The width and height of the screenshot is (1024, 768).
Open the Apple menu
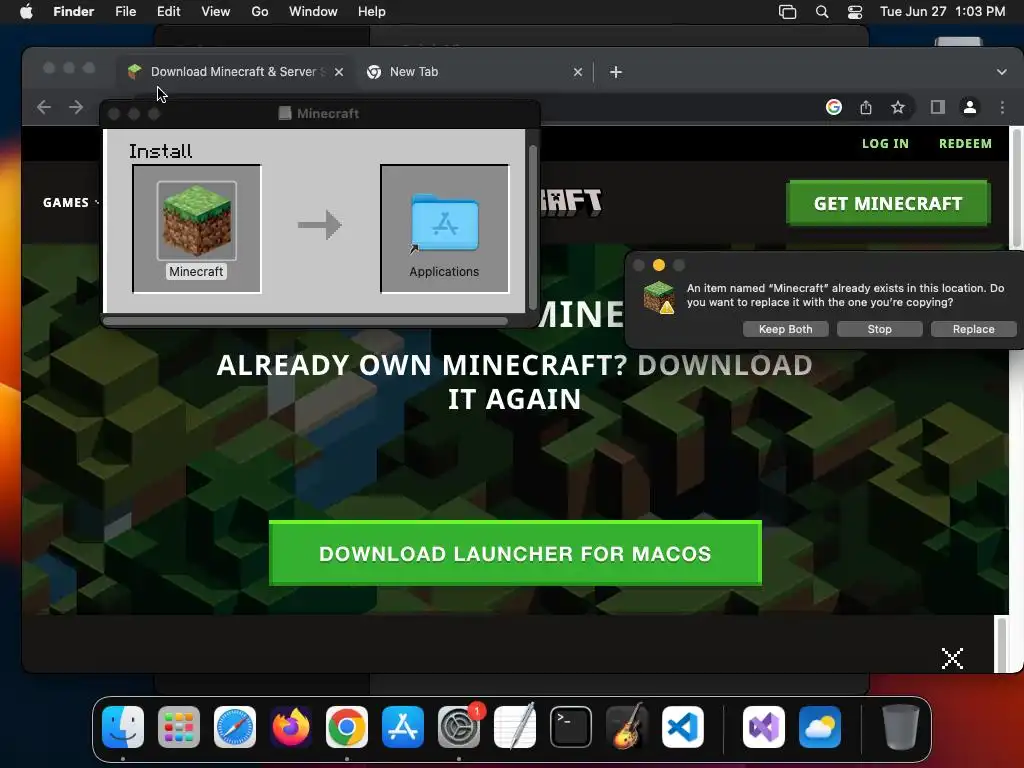tap(26, 12)
